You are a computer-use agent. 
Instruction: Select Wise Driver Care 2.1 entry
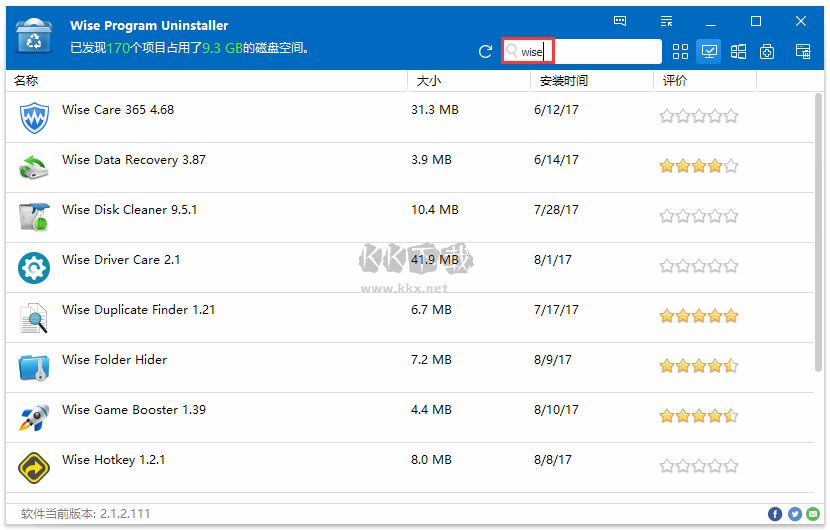point(410,267)
